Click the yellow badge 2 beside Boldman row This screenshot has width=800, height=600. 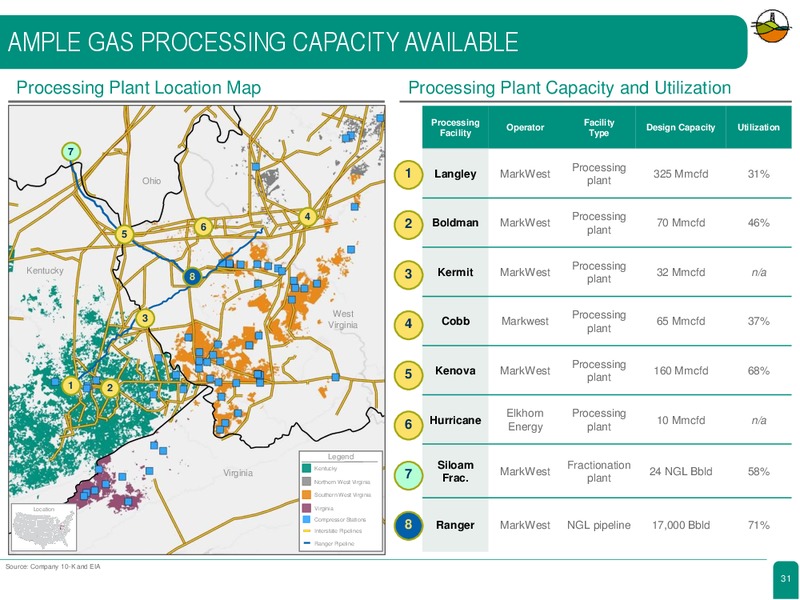(408, 224)
